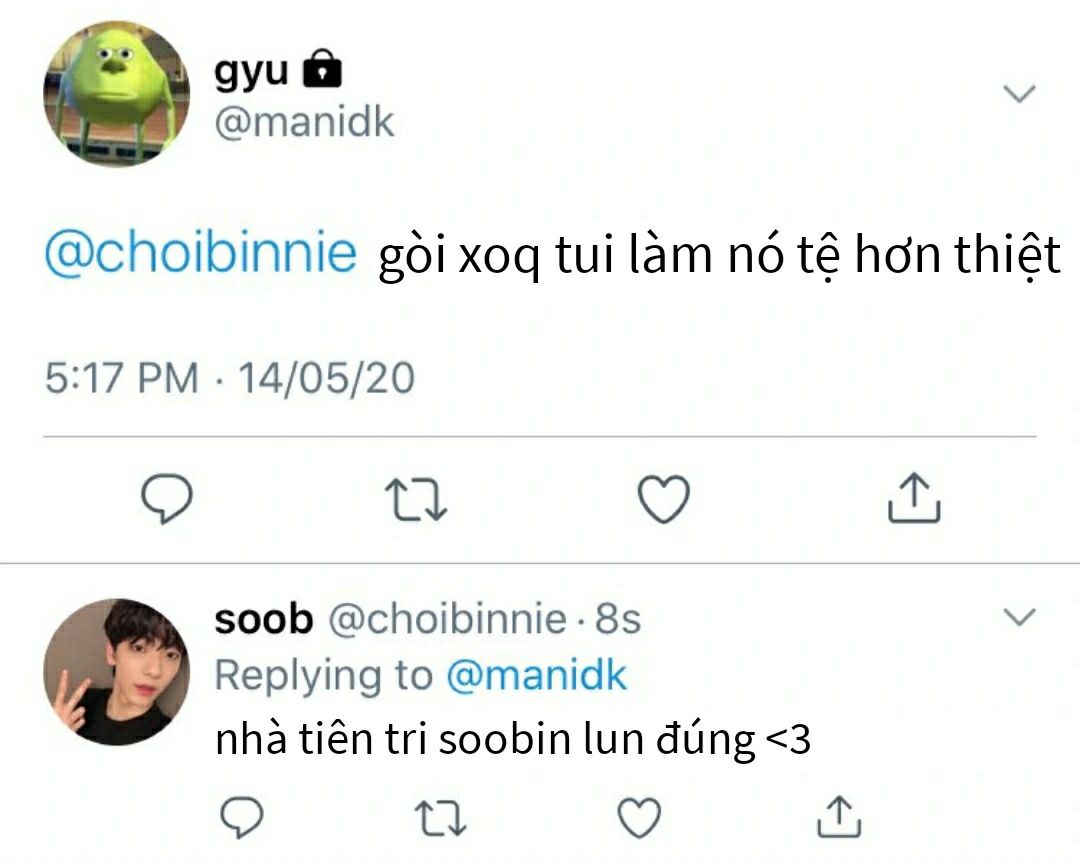1080x862 pixels.
Task: Follow the @manidk link after "Replying to"
Action: pyautogui.click(x=535, y=676)
